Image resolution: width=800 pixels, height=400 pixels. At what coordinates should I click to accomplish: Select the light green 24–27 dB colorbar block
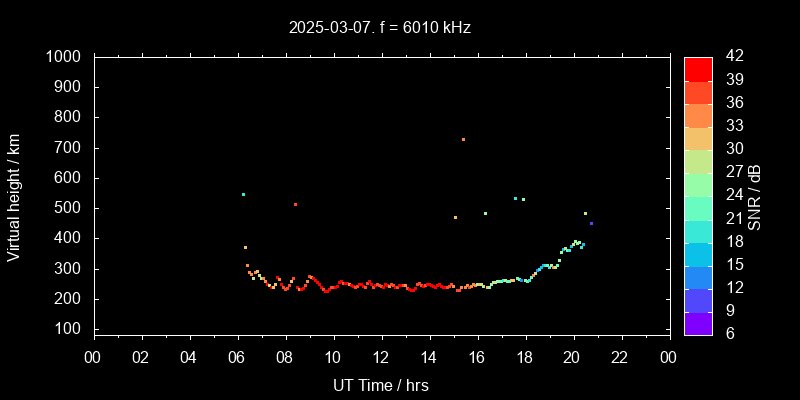[698, 184]
